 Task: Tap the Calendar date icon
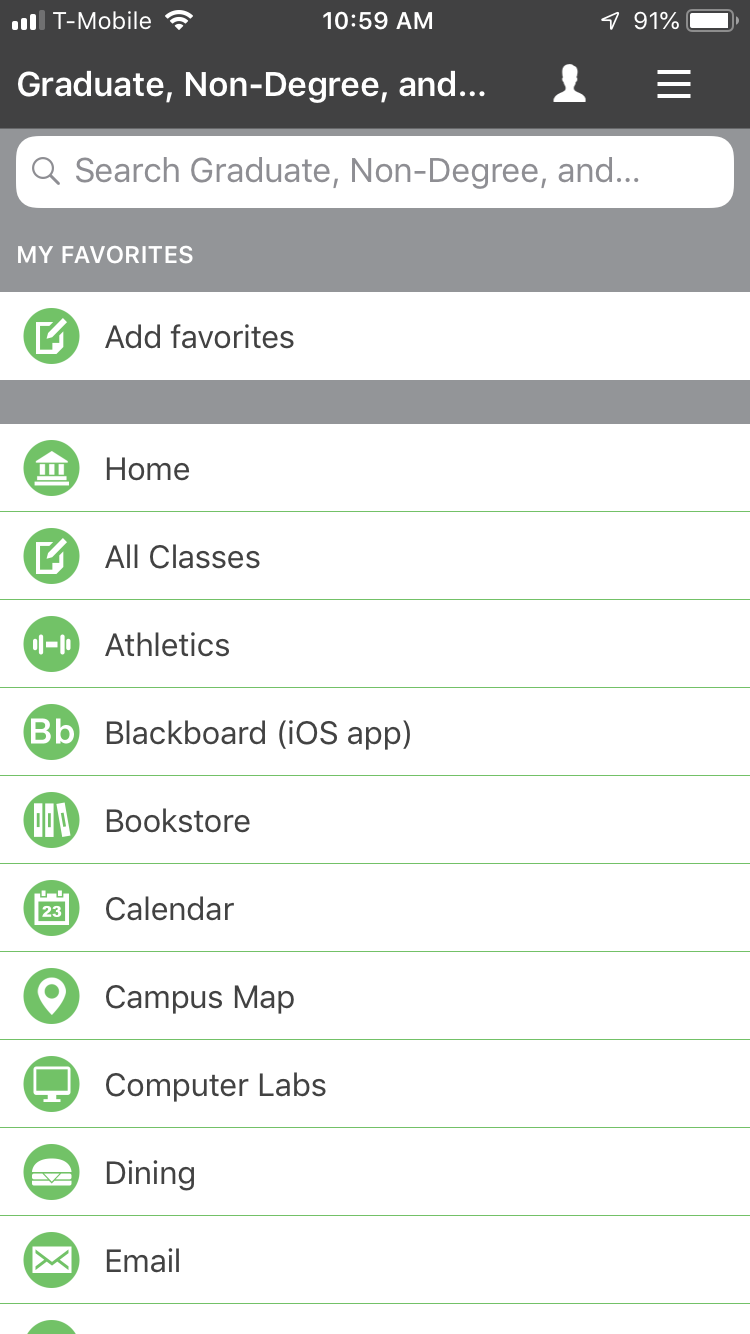tap(51, 908)
